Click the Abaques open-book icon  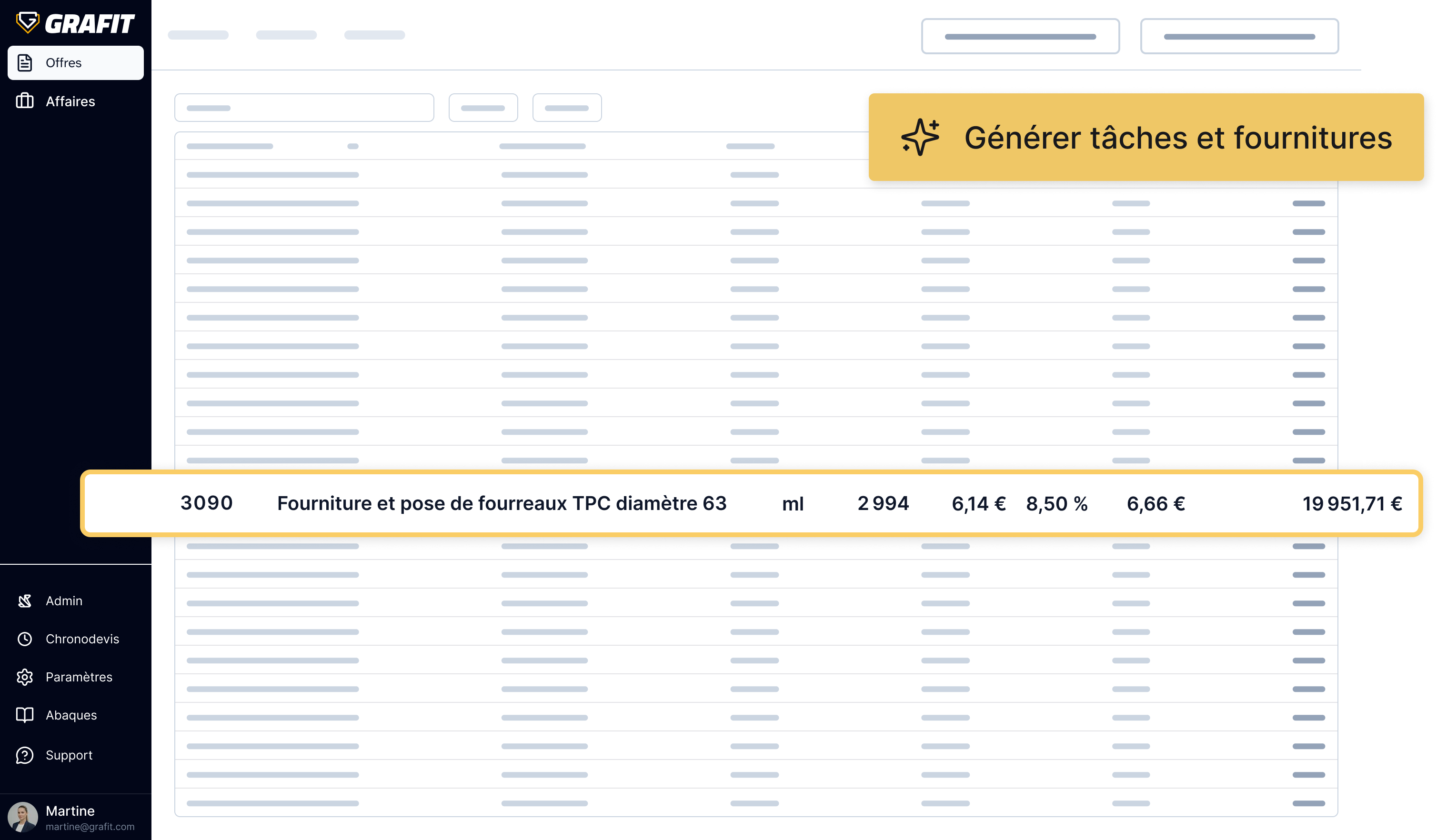click(x=25, y=715)
